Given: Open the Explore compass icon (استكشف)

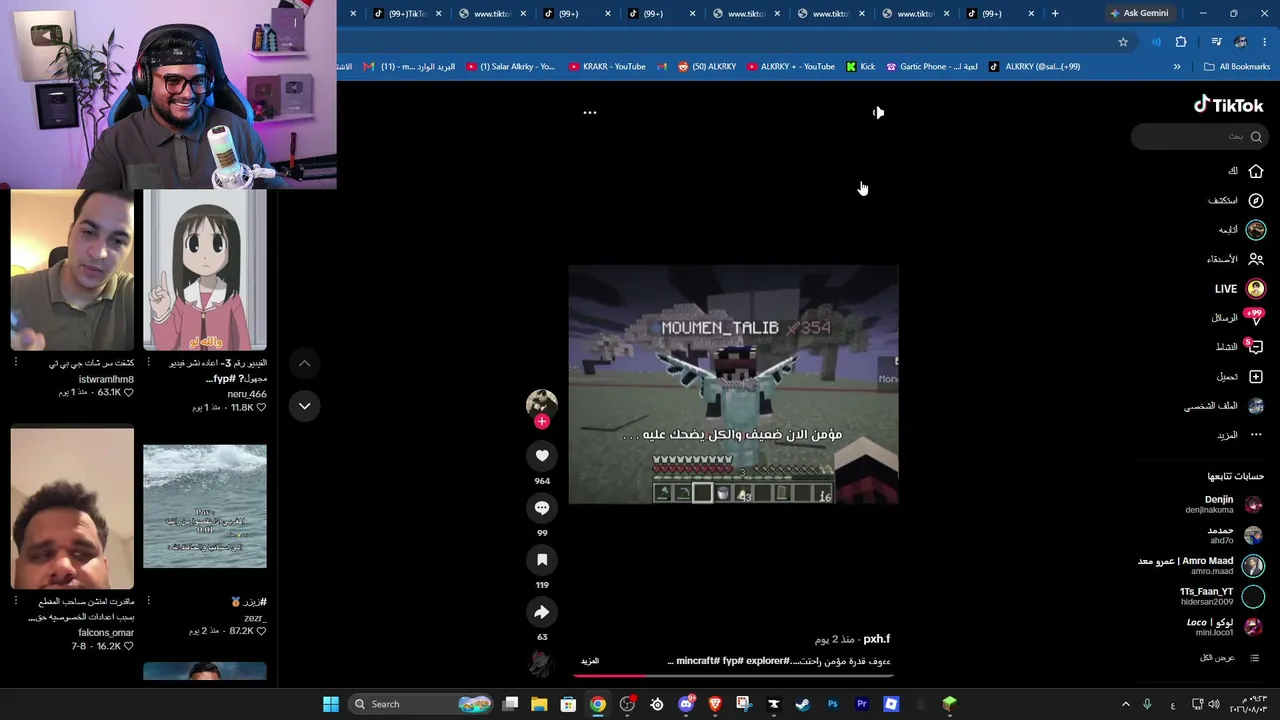Looking at the screenshot, I should (1256, 200).
